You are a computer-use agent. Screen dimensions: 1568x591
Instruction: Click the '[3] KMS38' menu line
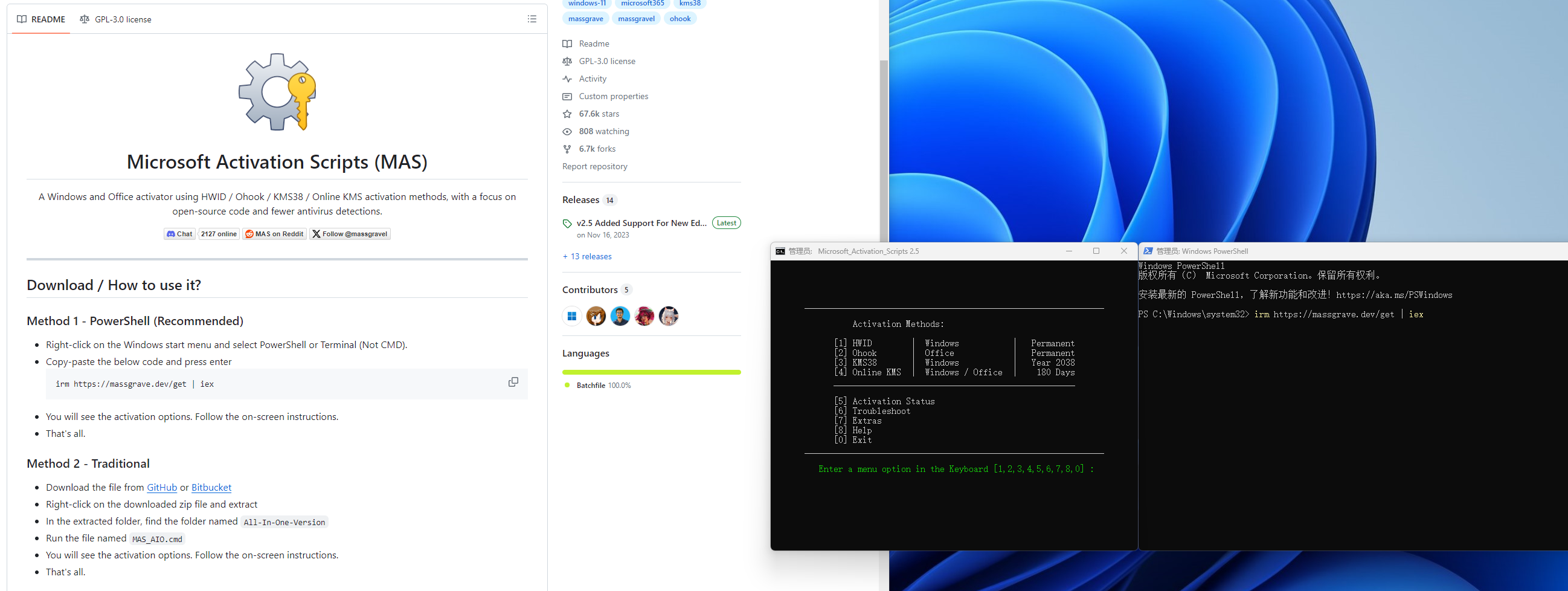click(x=954, y=363)
